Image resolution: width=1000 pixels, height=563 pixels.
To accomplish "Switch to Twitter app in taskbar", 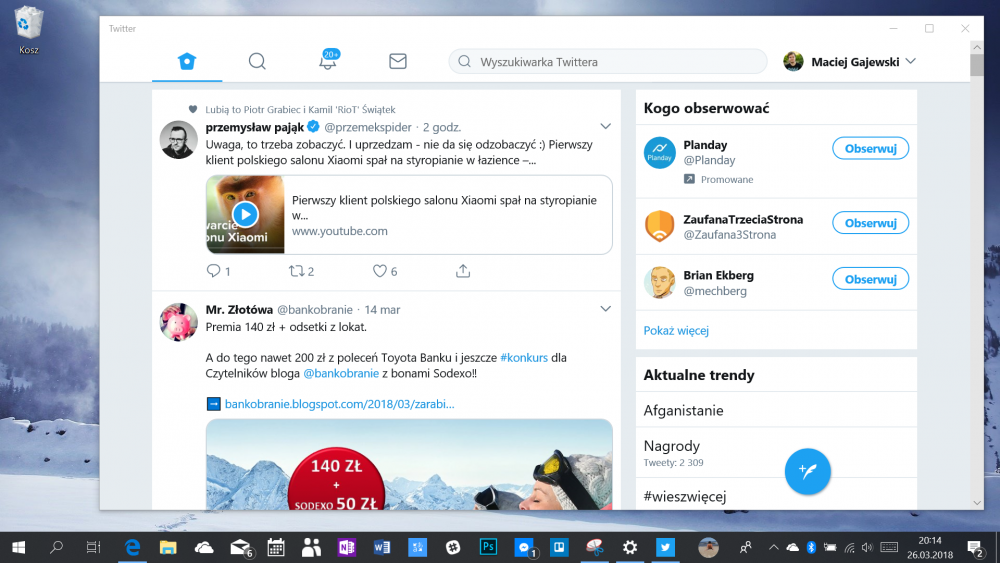I will (x=665, y=547).
